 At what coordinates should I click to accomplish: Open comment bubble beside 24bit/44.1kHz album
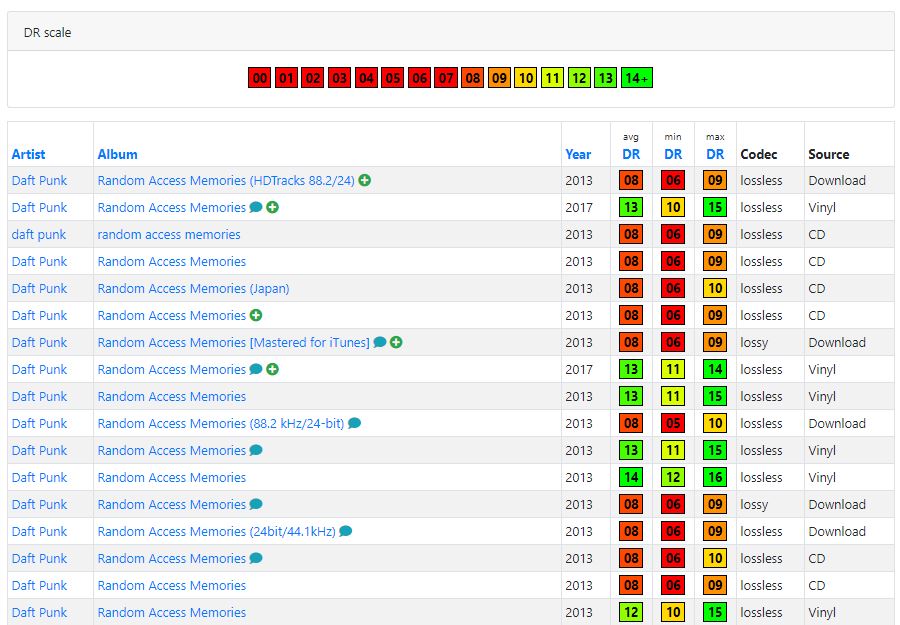[x=346, y=531]
